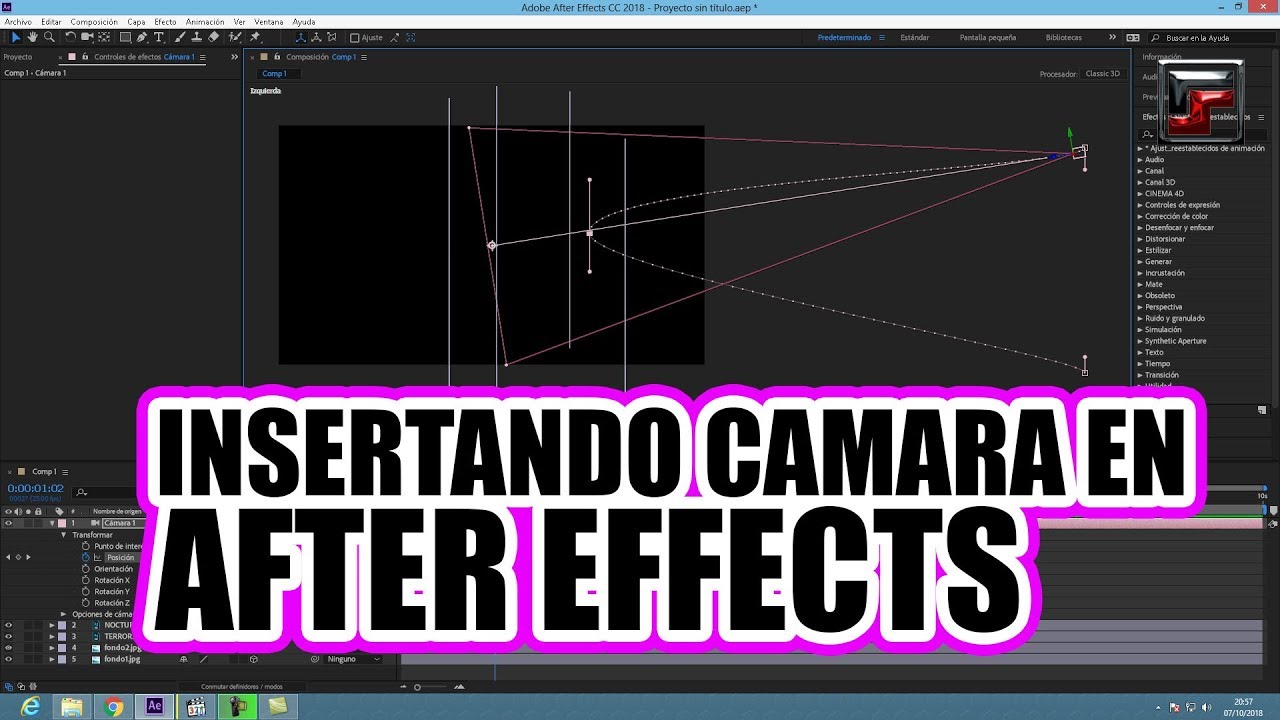Open Composición menu
This screenshot has height=720, width=1280.
pos(94,22)
